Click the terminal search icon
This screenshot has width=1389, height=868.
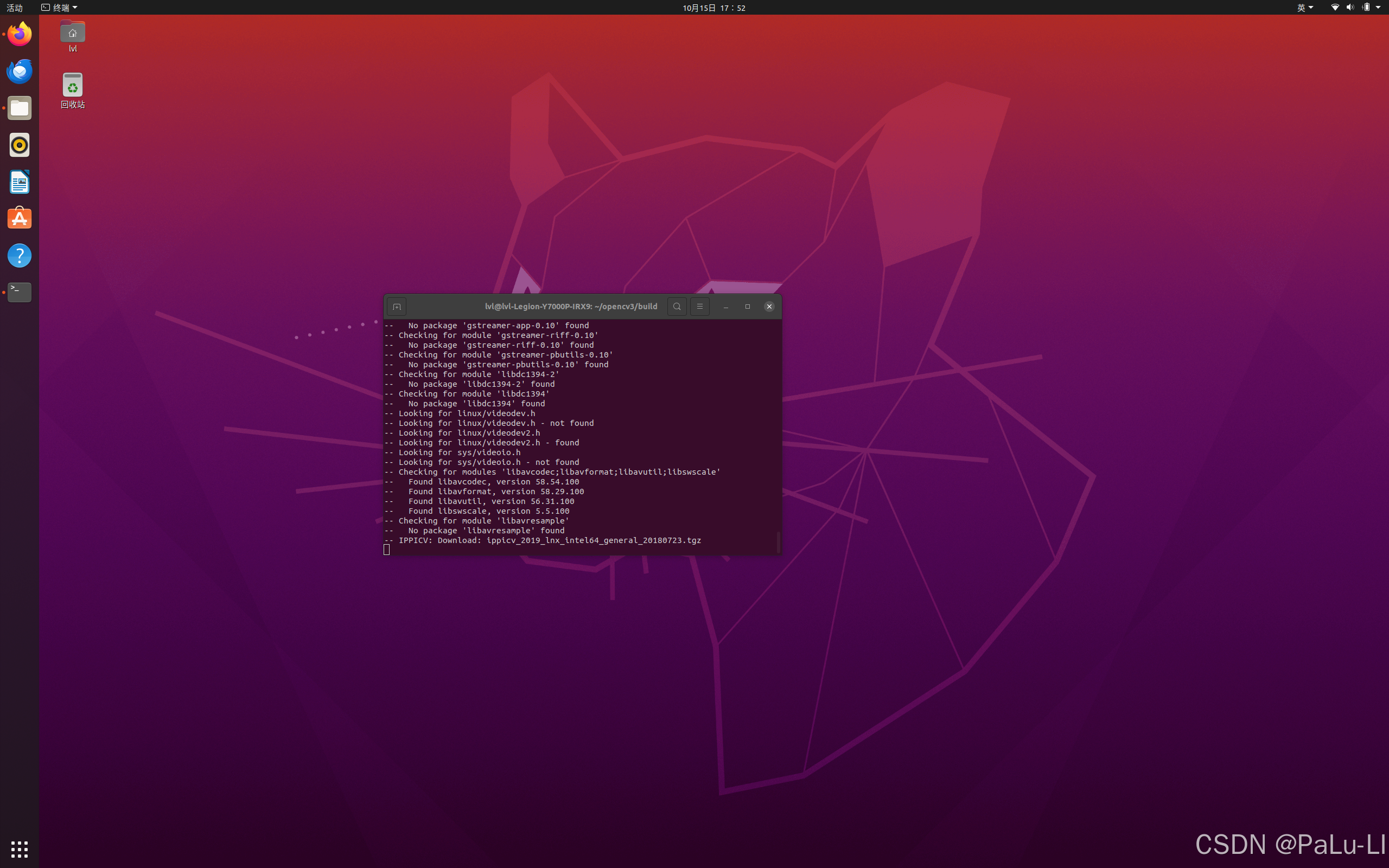coord(677,307)
